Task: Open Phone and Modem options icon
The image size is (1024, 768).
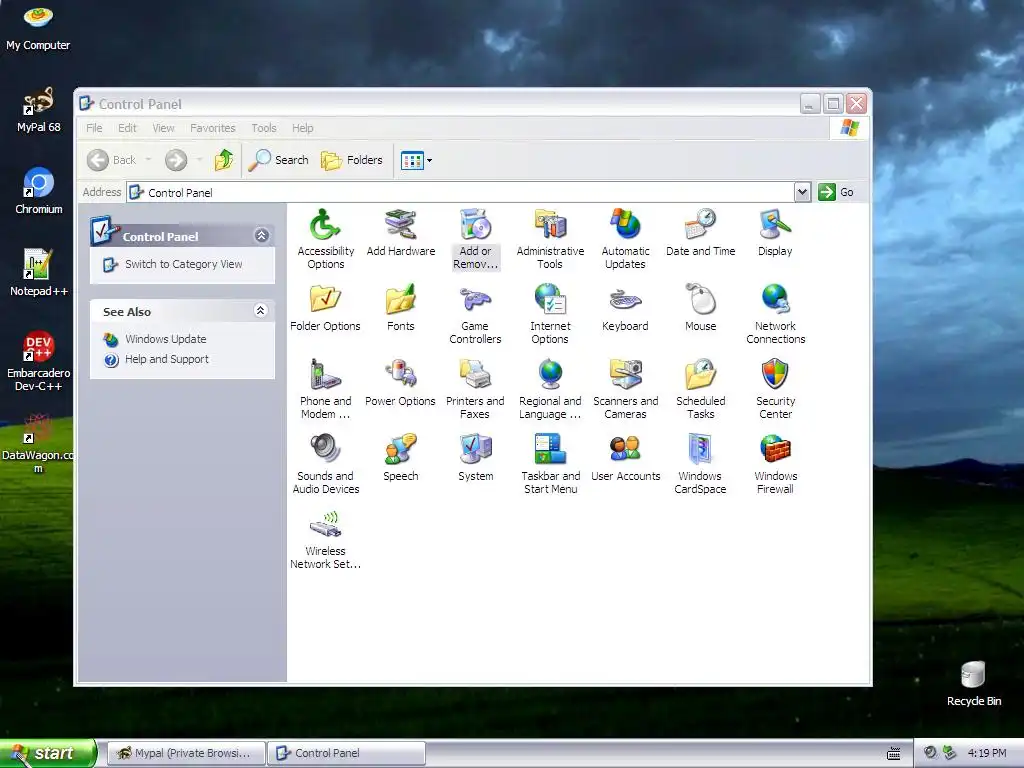Action: (325, 389)
